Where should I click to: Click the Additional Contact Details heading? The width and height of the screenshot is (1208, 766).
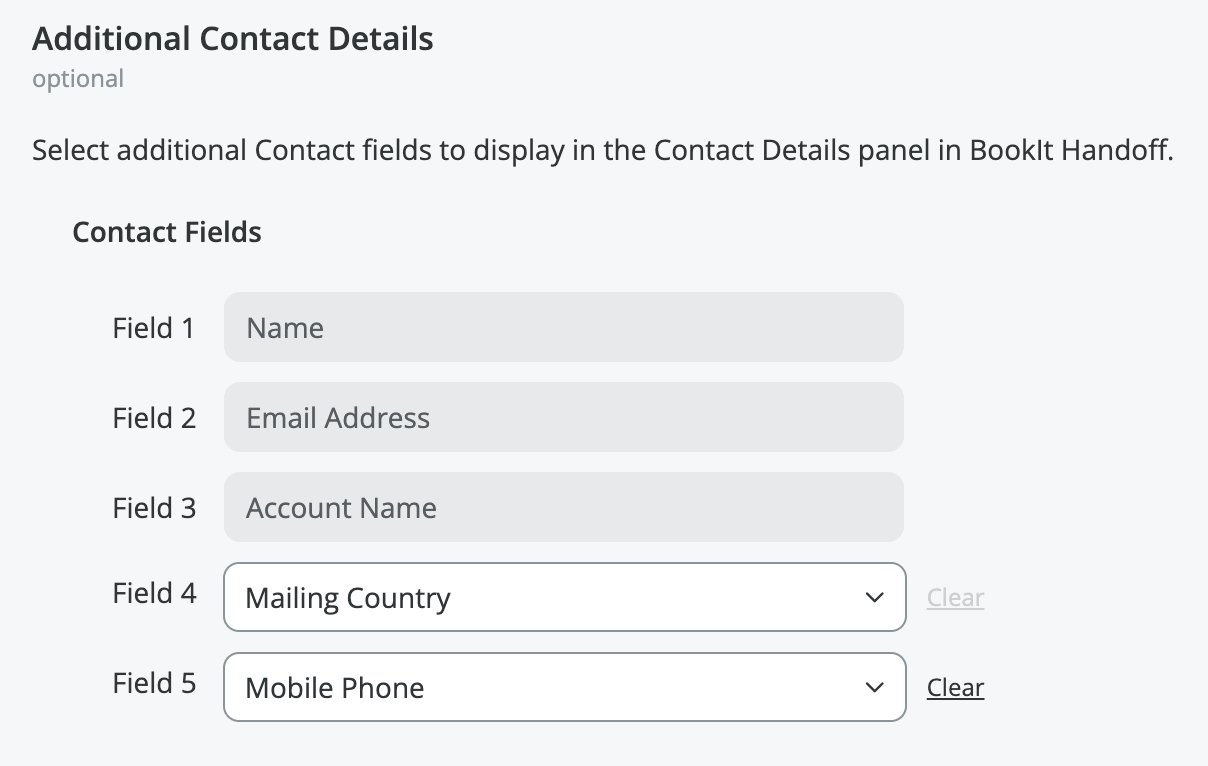point(233,39)
